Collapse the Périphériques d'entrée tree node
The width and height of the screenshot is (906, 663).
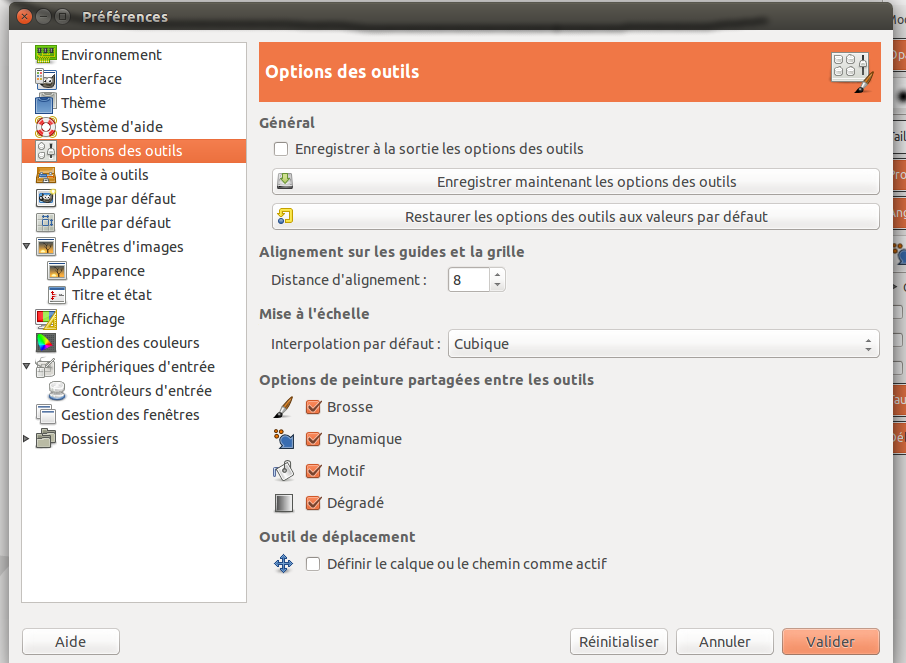click(x=27, y=366)
